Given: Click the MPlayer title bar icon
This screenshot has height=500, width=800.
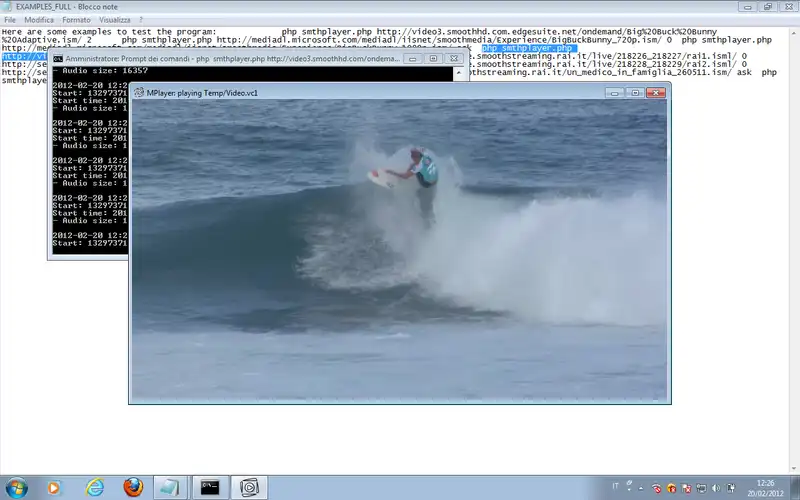Looking at the screenshot, I should tap(139, 93).
